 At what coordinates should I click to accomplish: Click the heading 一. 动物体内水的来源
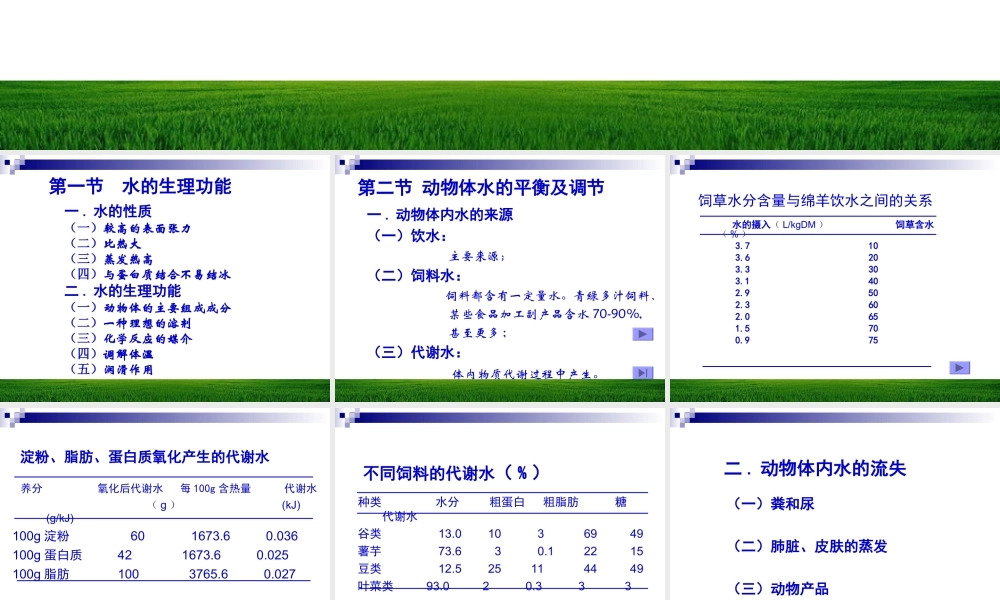(x=440, y=215)
